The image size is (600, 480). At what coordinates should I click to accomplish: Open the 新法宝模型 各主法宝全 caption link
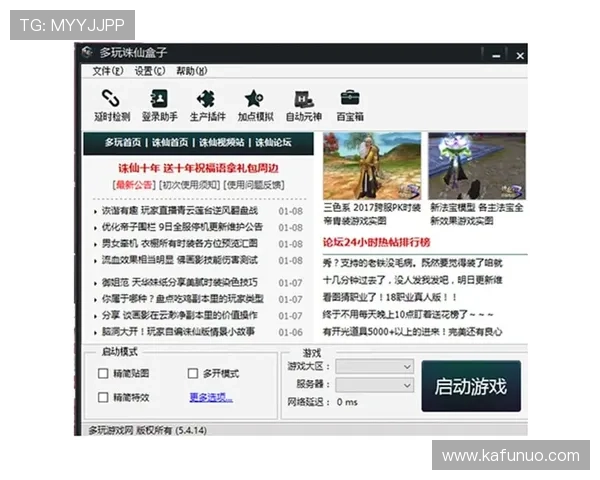point(477,214)
